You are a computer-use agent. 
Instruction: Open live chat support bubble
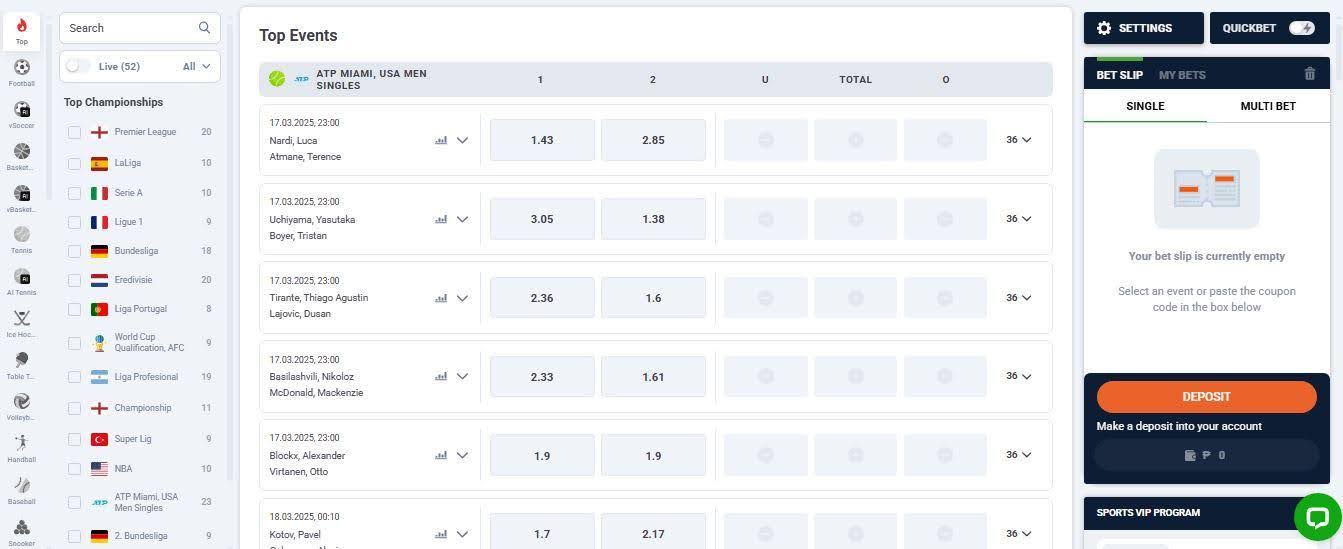(1317, 516)
